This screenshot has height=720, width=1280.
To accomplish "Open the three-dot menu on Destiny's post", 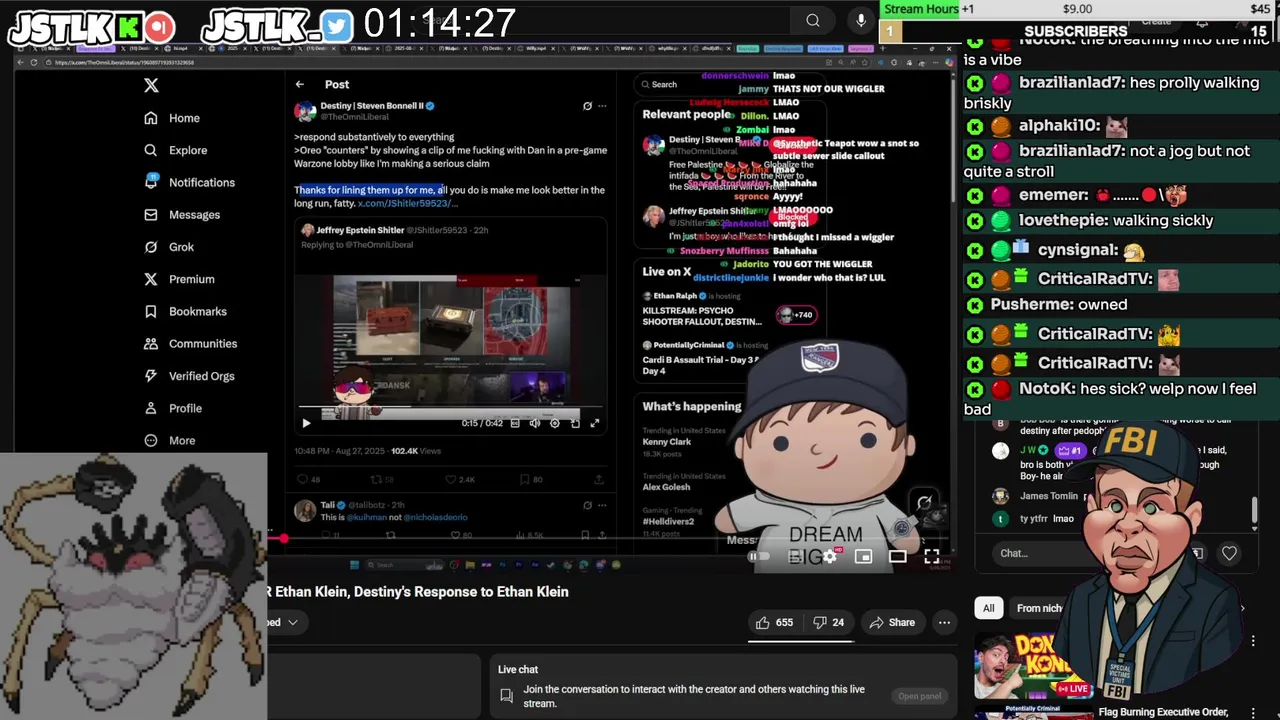I will click(x=601, y=105).
